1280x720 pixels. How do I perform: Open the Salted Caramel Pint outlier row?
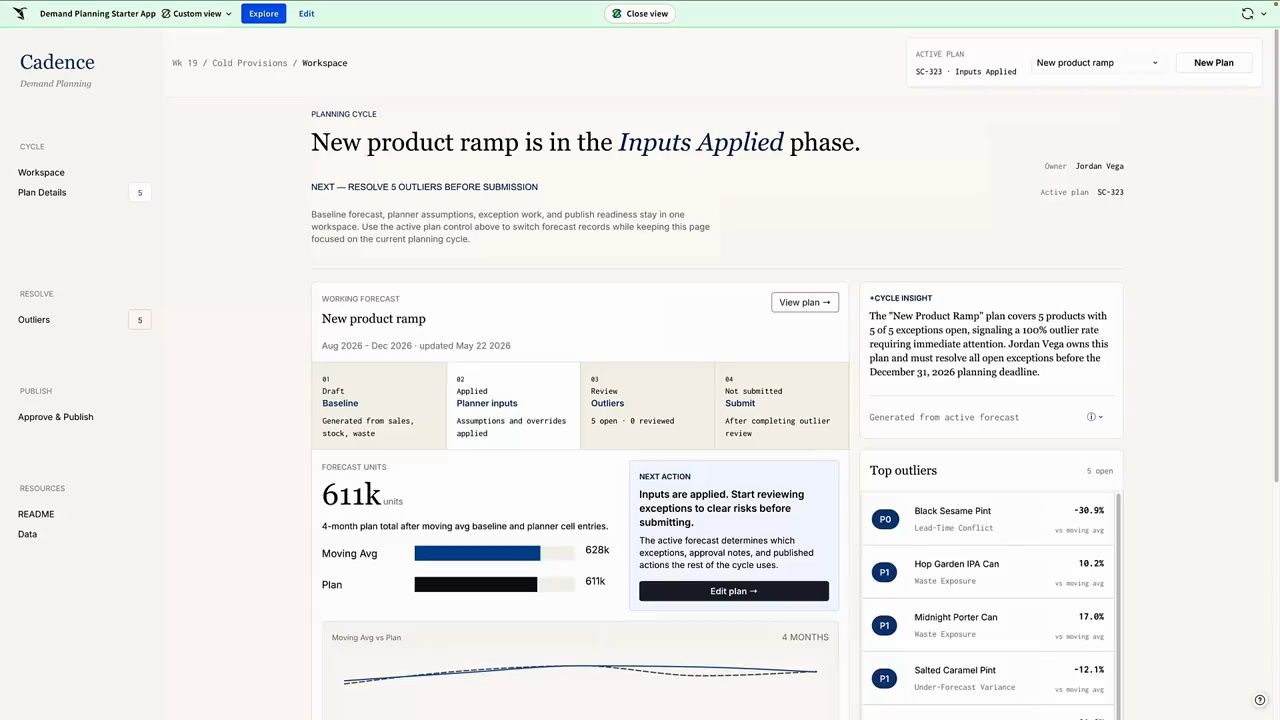point(988,678)
